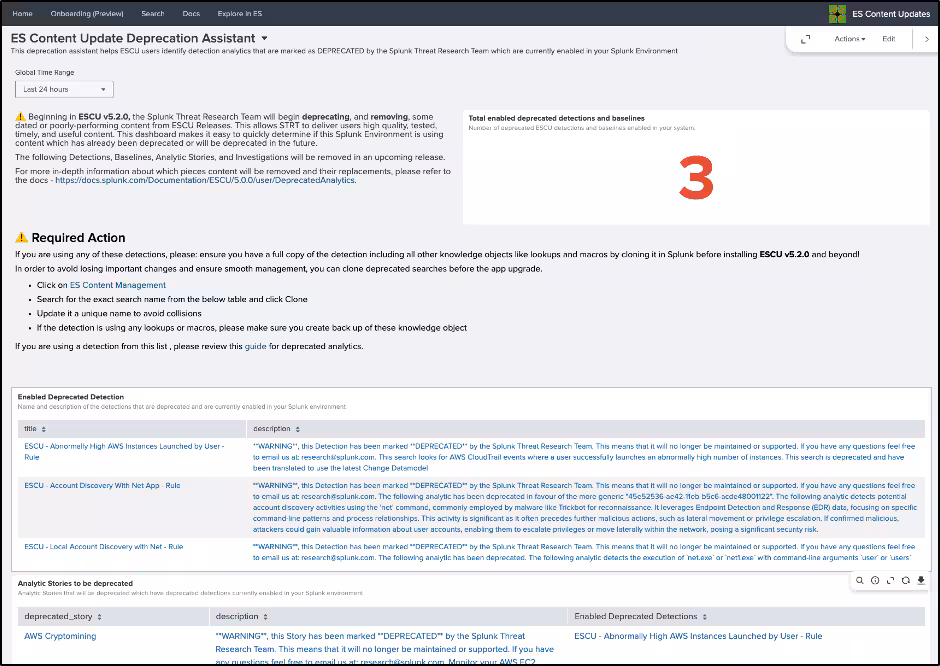Open panel search via magnifying glass icon
Viewport: 940px width, 666px height.
(861, 580)
